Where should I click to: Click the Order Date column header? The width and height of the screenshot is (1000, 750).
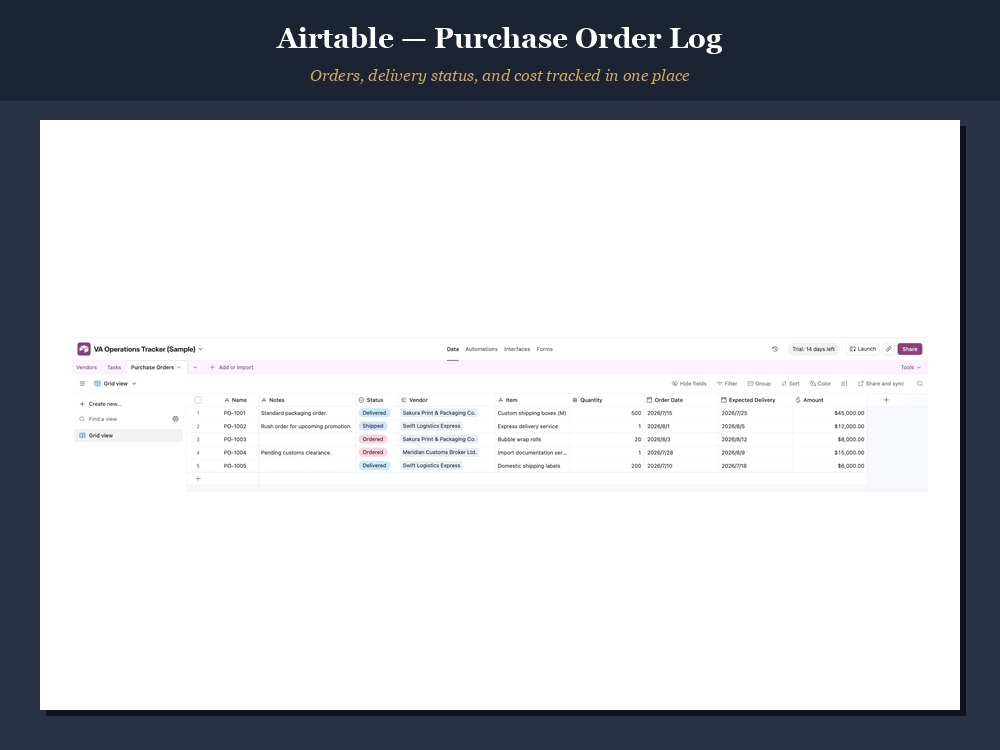pos(681,400)
